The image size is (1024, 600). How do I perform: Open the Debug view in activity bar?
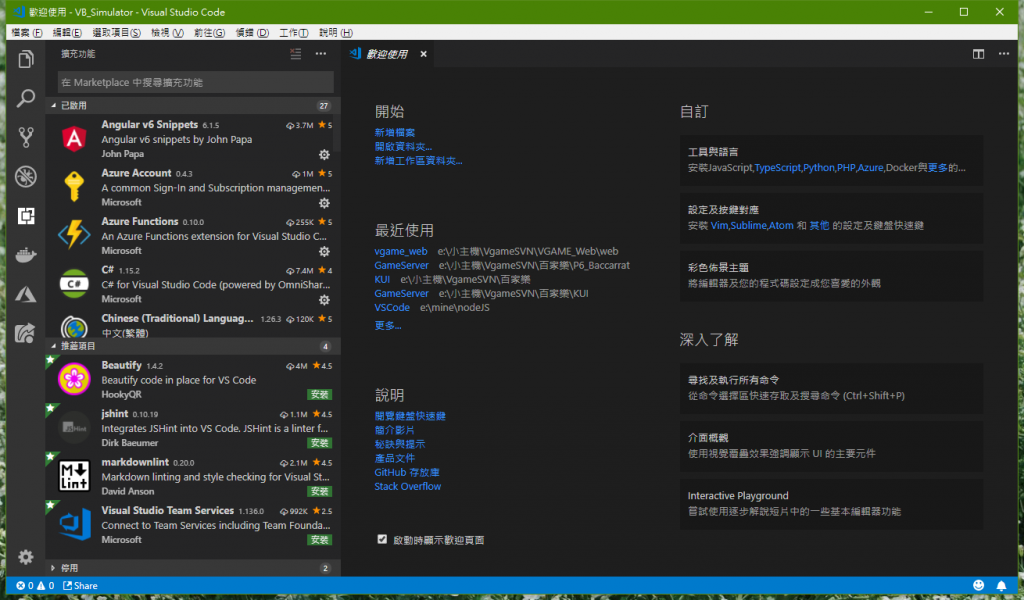pos(25,176)
